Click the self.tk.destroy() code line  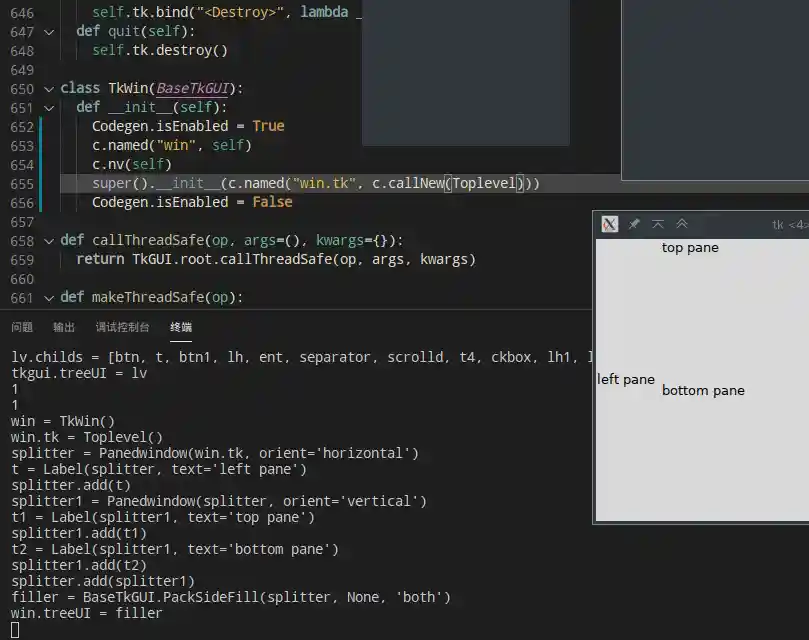coord(160,50)
